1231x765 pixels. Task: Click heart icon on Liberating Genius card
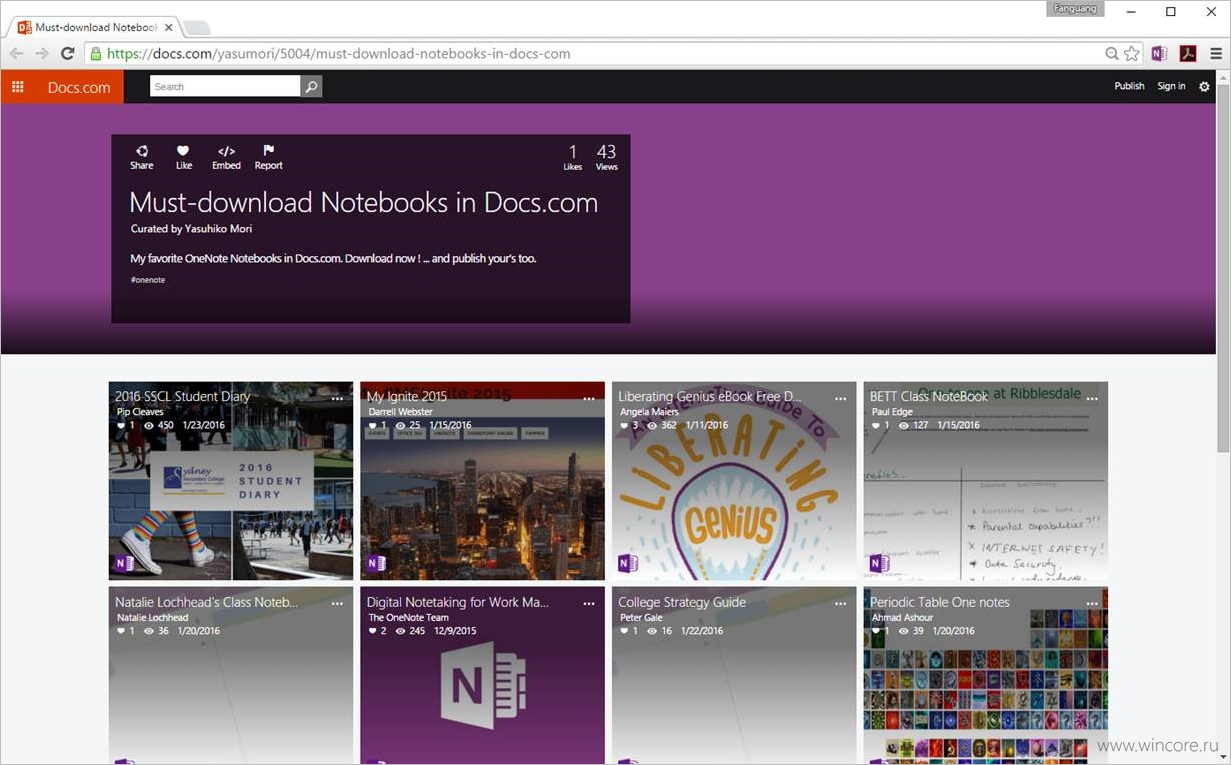pyautogui.click(x=624, y=425)
